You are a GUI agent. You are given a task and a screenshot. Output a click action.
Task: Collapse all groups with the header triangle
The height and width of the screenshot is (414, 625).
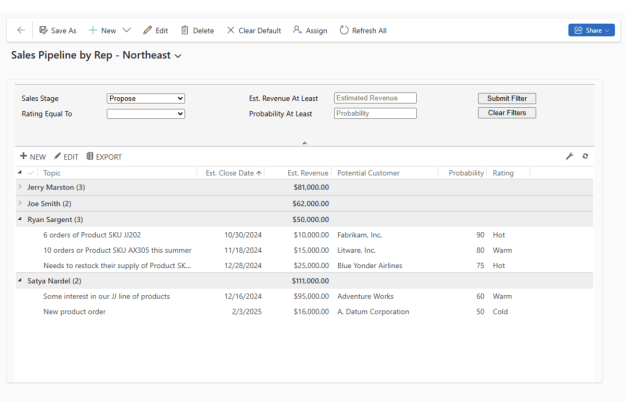click(x=20, y=173)
